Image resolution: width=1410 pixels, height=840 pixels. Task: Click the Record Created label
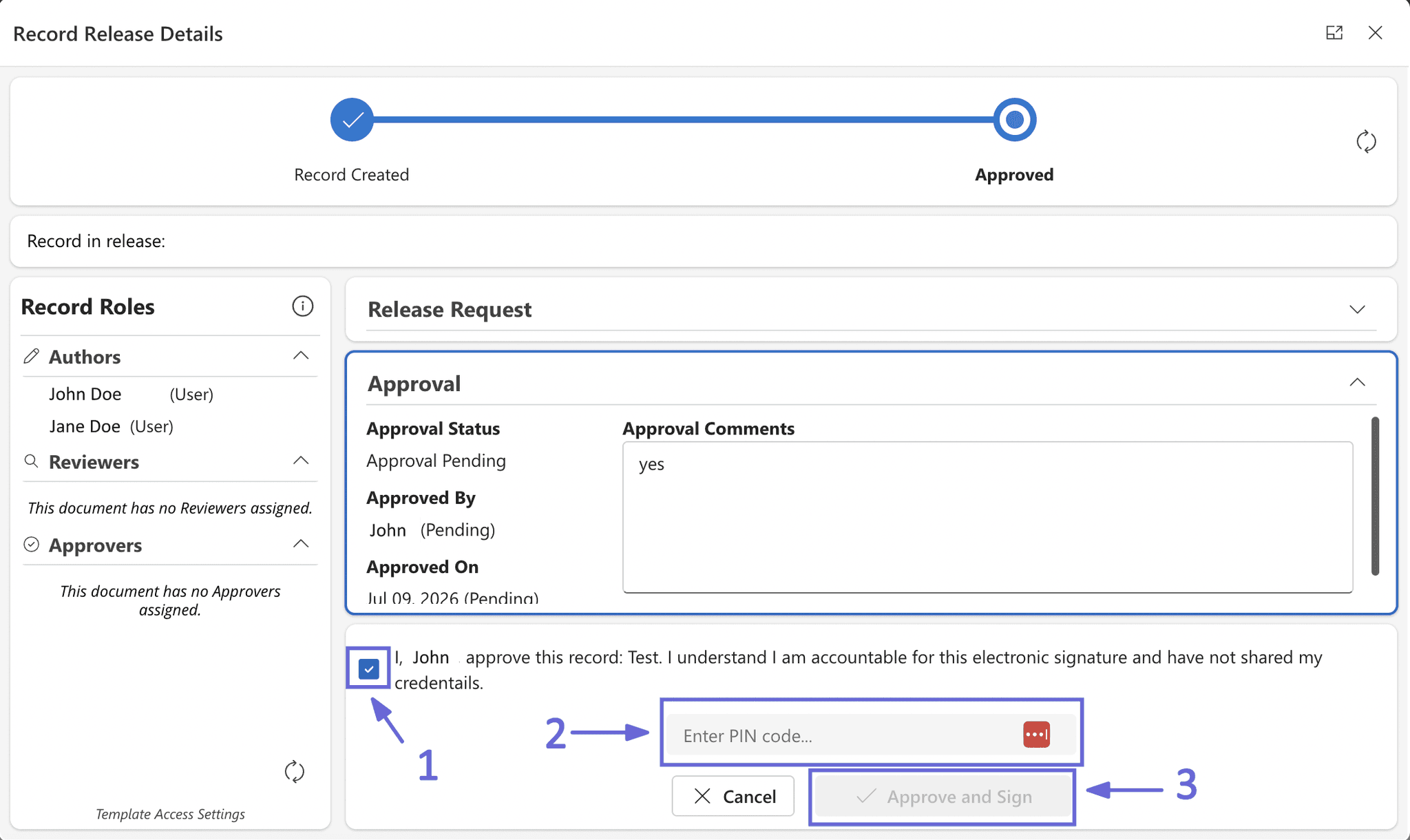[351, 175]
